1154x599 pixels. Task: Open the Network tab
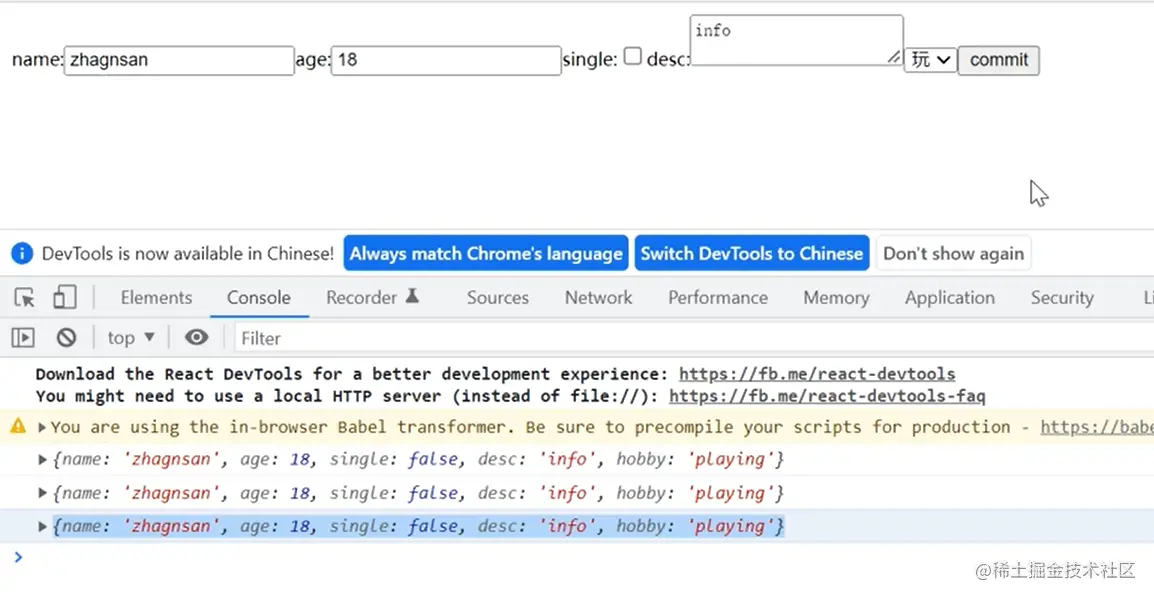(x=598, y=297)
